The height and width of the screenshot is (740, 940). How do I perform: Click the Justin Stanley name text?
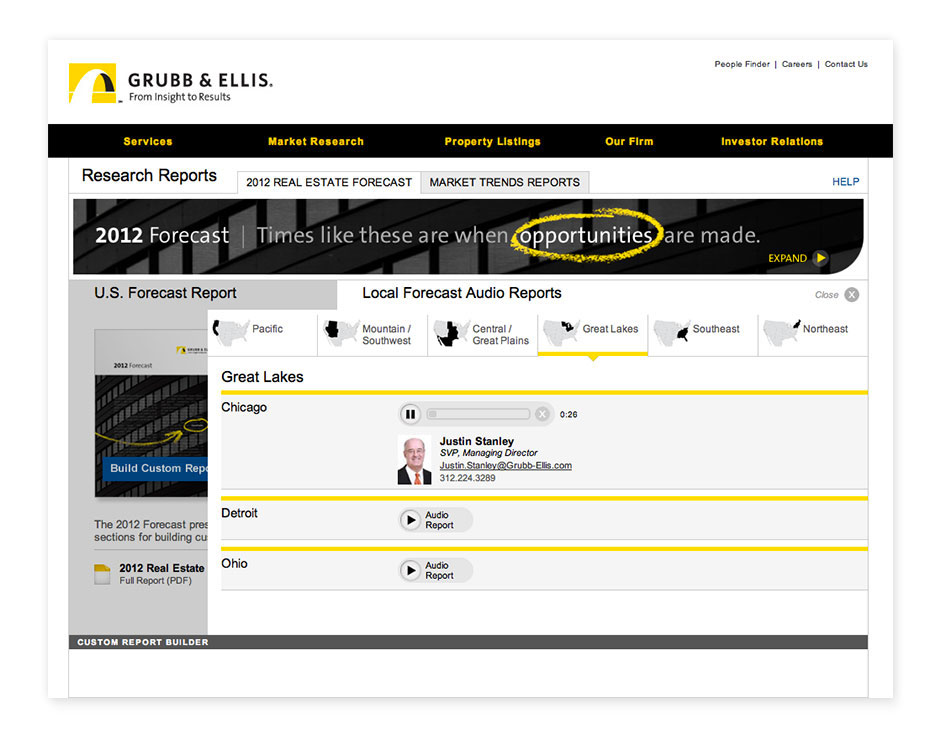coord(477,441)
